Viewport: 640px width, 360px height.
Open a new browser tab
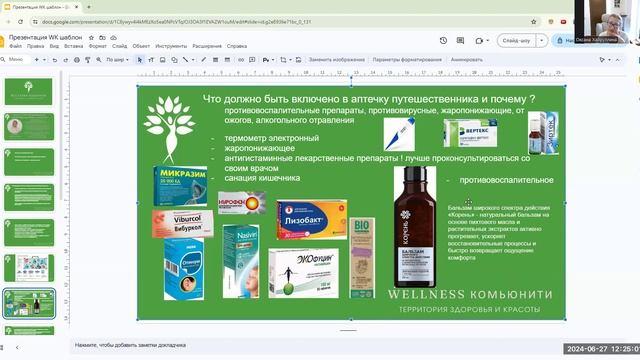(x=89, y=7)
